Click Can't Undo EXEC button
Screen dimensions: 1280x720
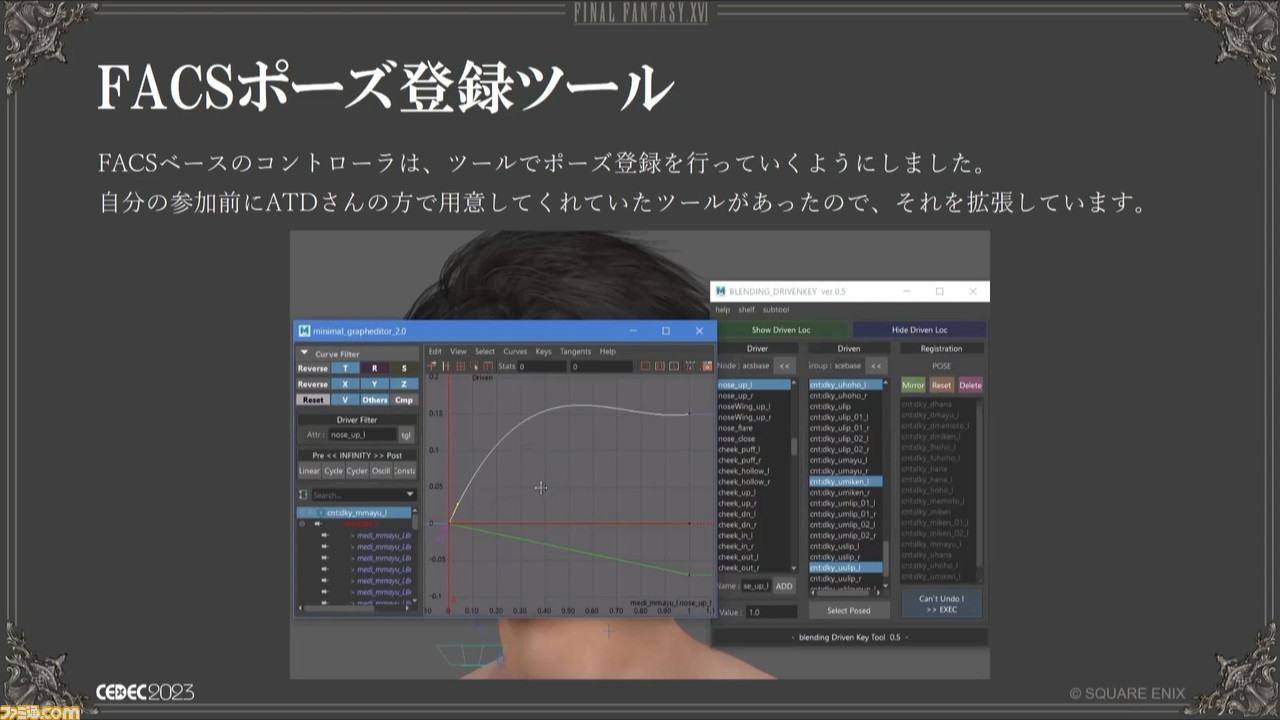pos(941,604)
